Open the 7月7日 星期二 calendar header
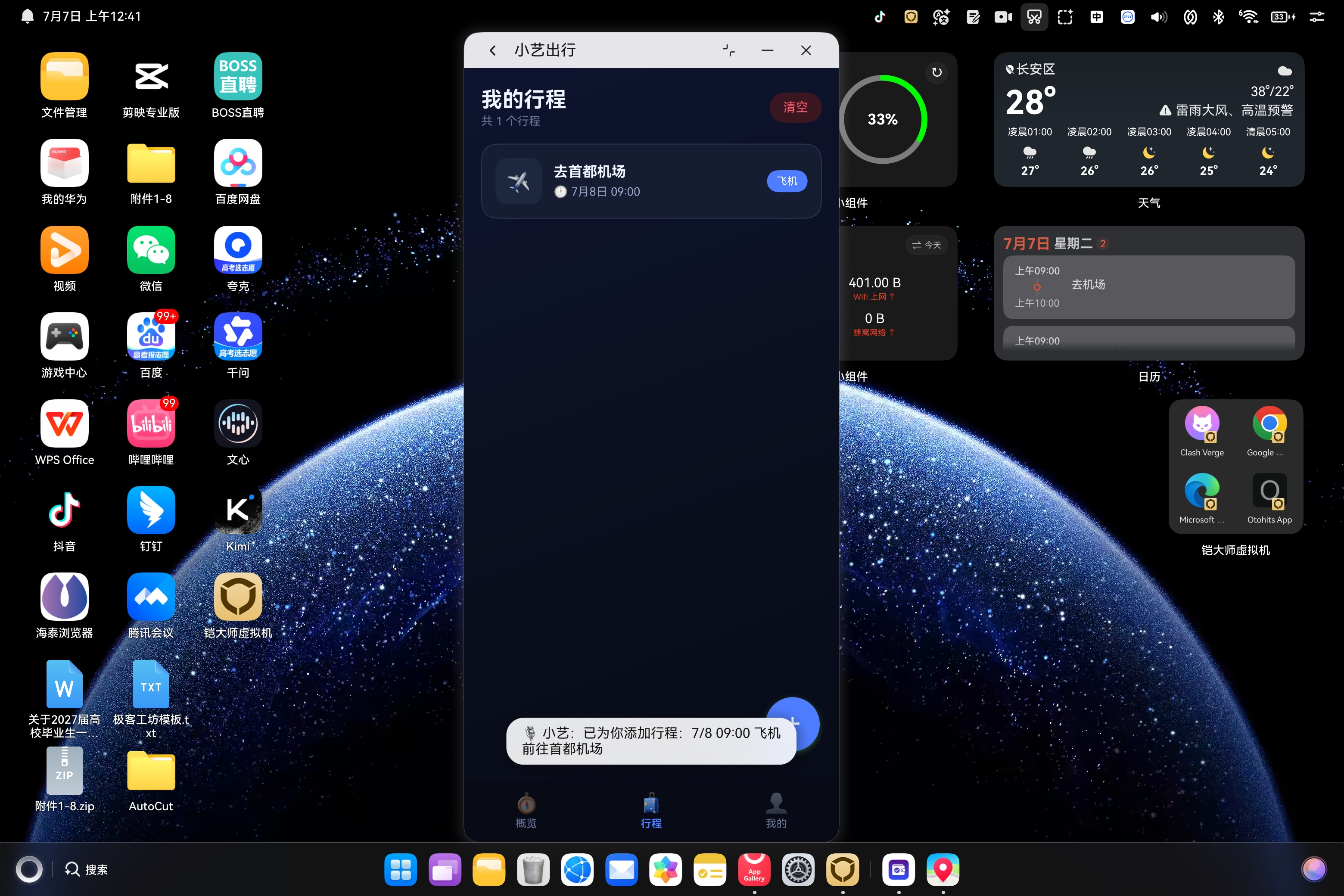1344x896 pixels. click(1048, 244)
